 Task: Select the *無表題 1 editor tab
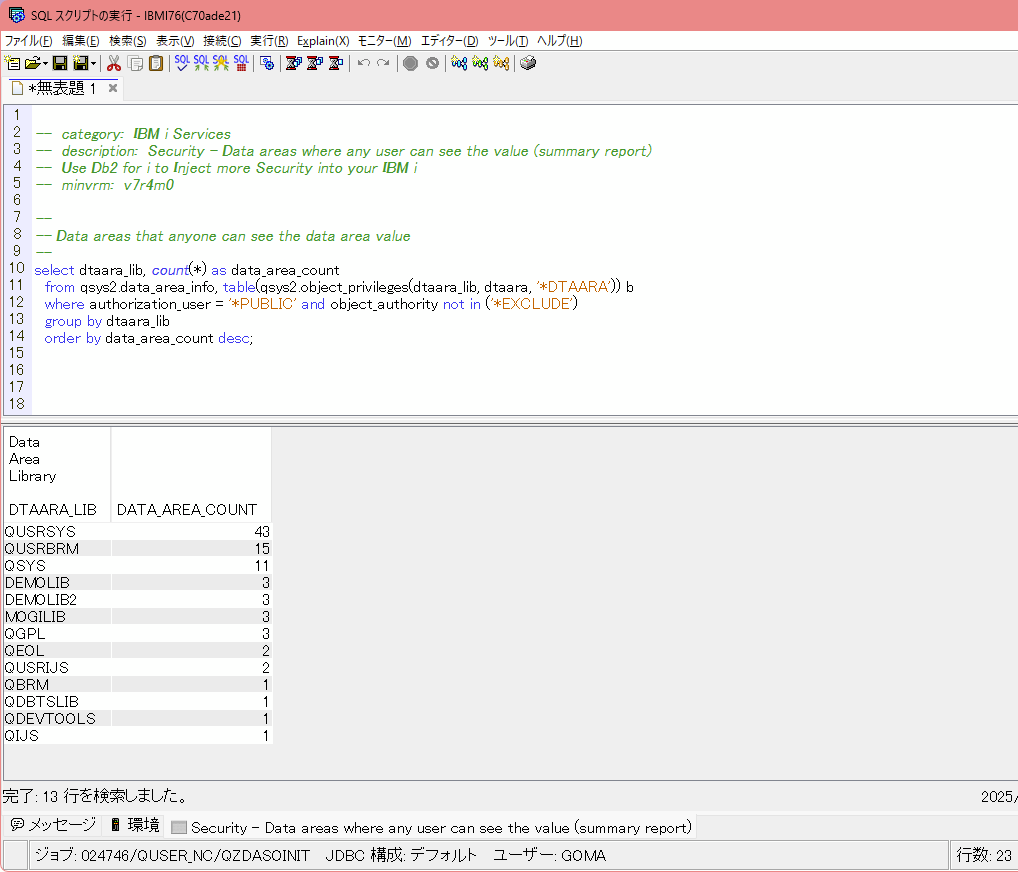[62, 88]
